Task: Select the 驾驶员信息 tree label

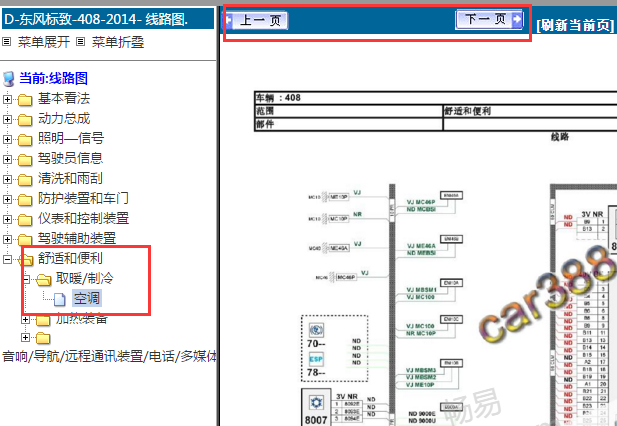Action: [x=70, y=159]
